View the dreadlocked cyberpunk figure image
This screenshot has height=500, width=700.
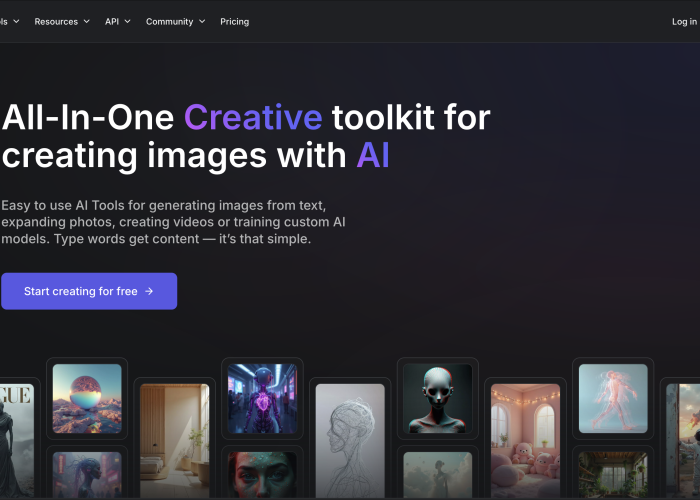pyautogui.click(x=87, y=475)
